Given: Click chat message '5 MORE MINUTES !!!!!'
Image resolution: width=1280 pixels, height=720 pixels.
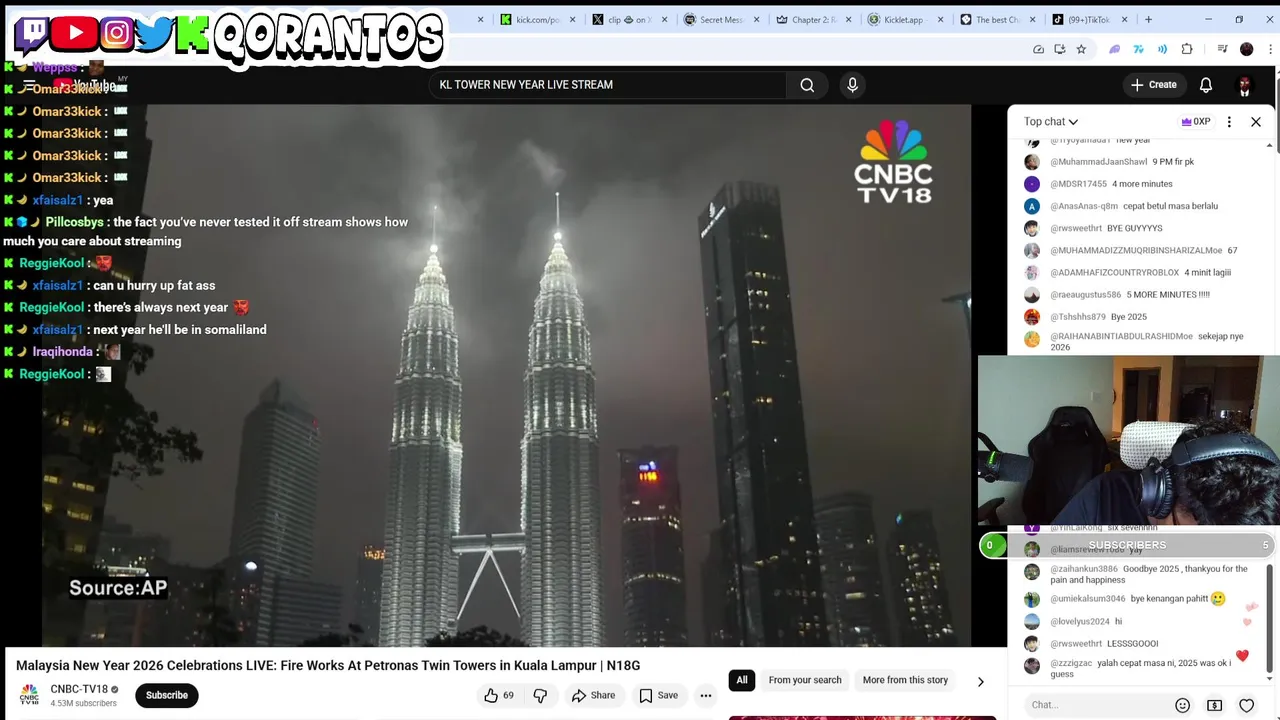Looking at the screenshot, I should pos(1168,295).
